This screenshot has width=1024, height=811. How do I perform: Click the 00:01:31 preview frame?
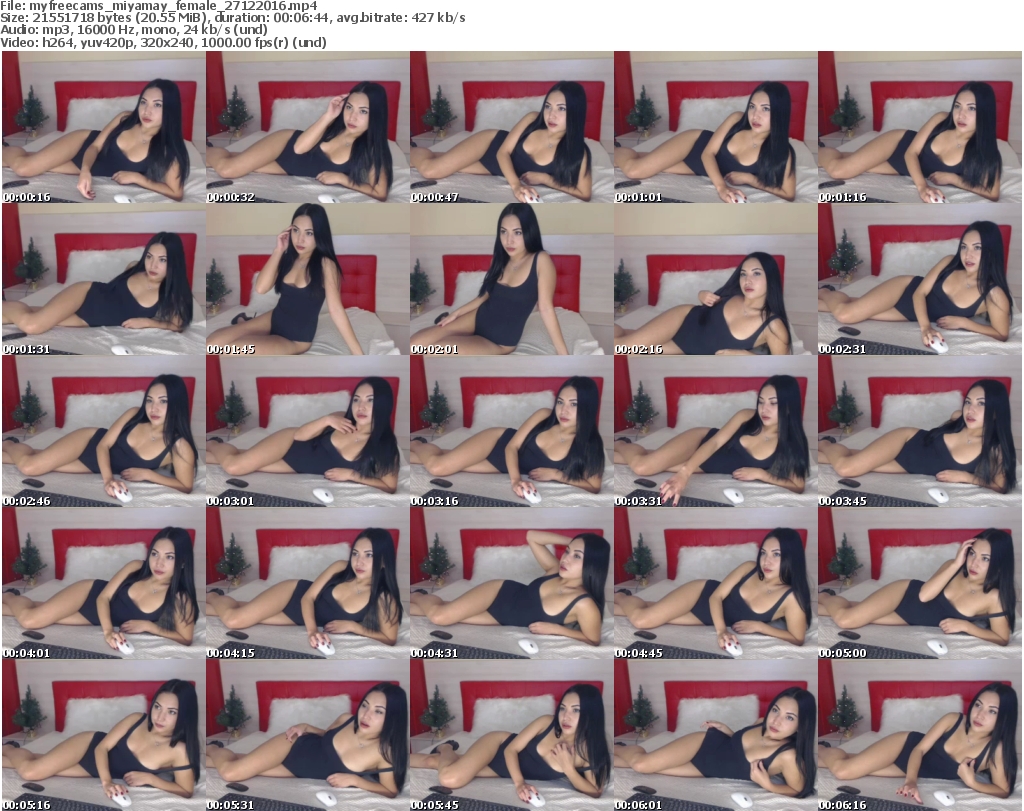tap(103, 279)
